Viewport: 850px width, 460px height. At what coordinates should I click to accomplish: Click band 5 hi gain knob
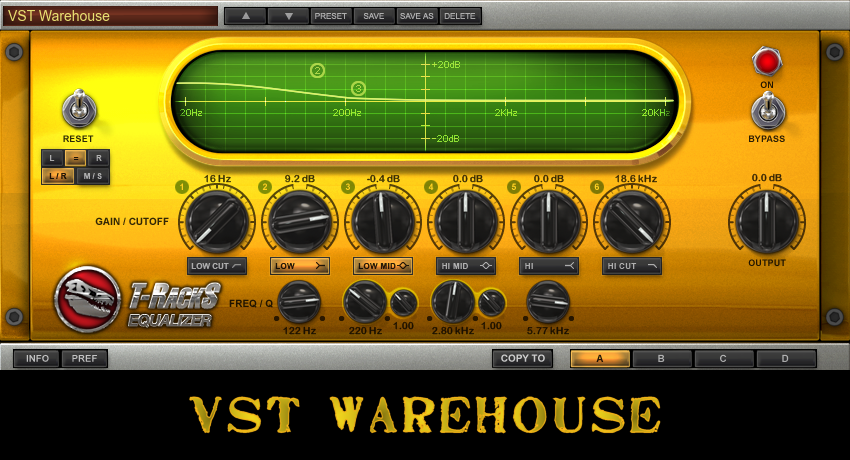point(549,221)
